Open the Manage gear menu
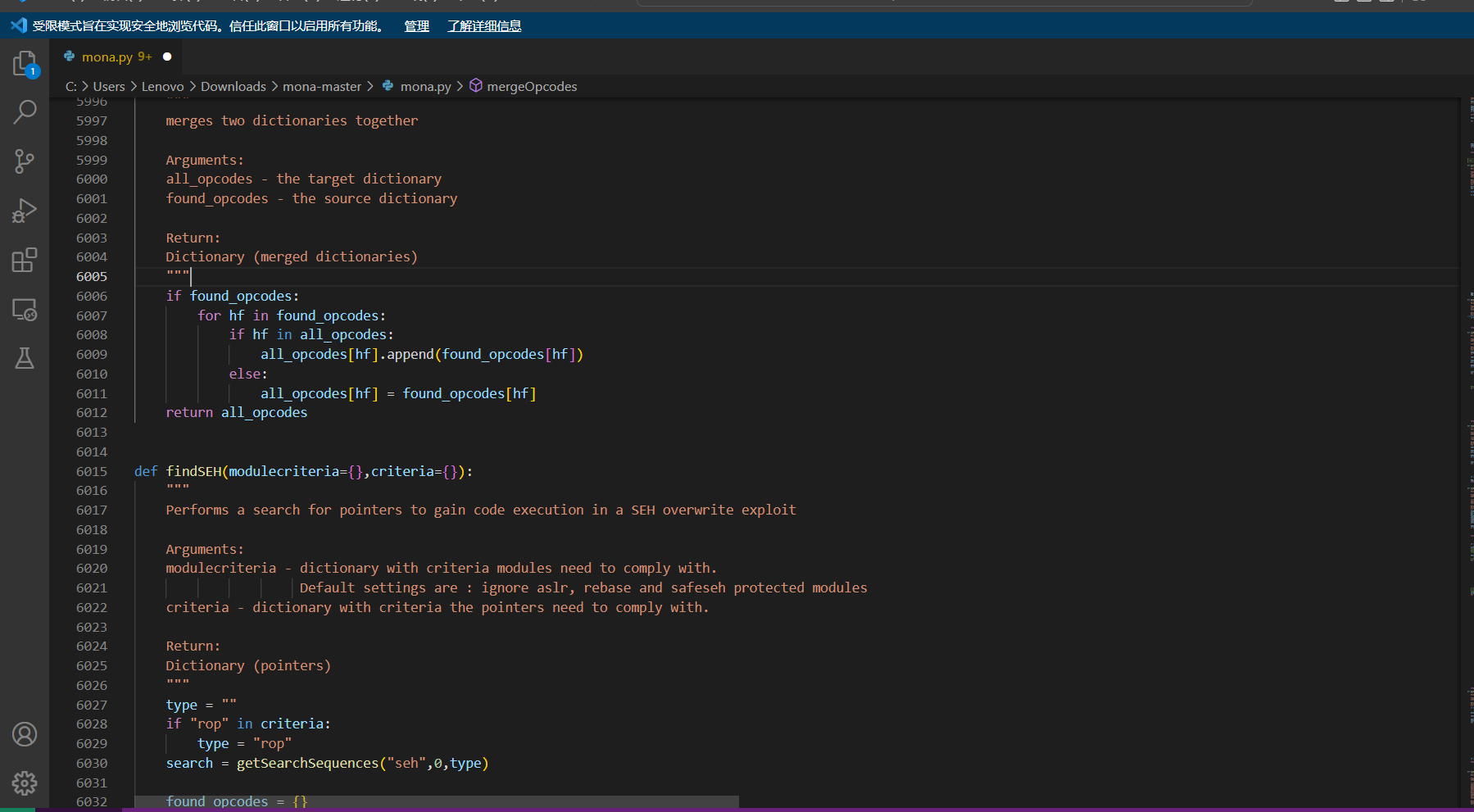Image resolution: width=1474 pixels, height=812 pixels. click(x=25, y=783)
